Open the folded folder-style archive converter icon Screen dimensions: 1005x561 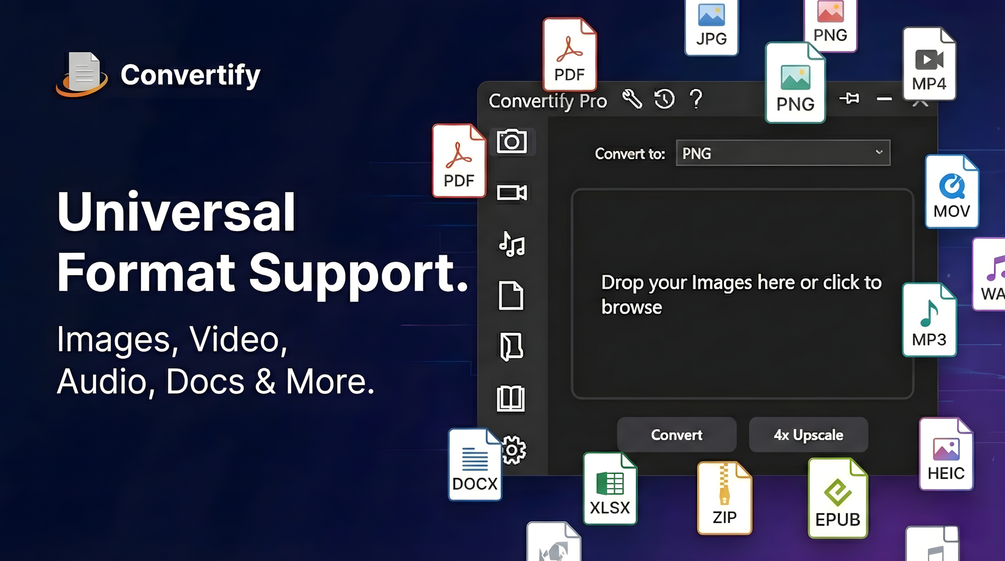pyautogui.click(x=511, y=347)
